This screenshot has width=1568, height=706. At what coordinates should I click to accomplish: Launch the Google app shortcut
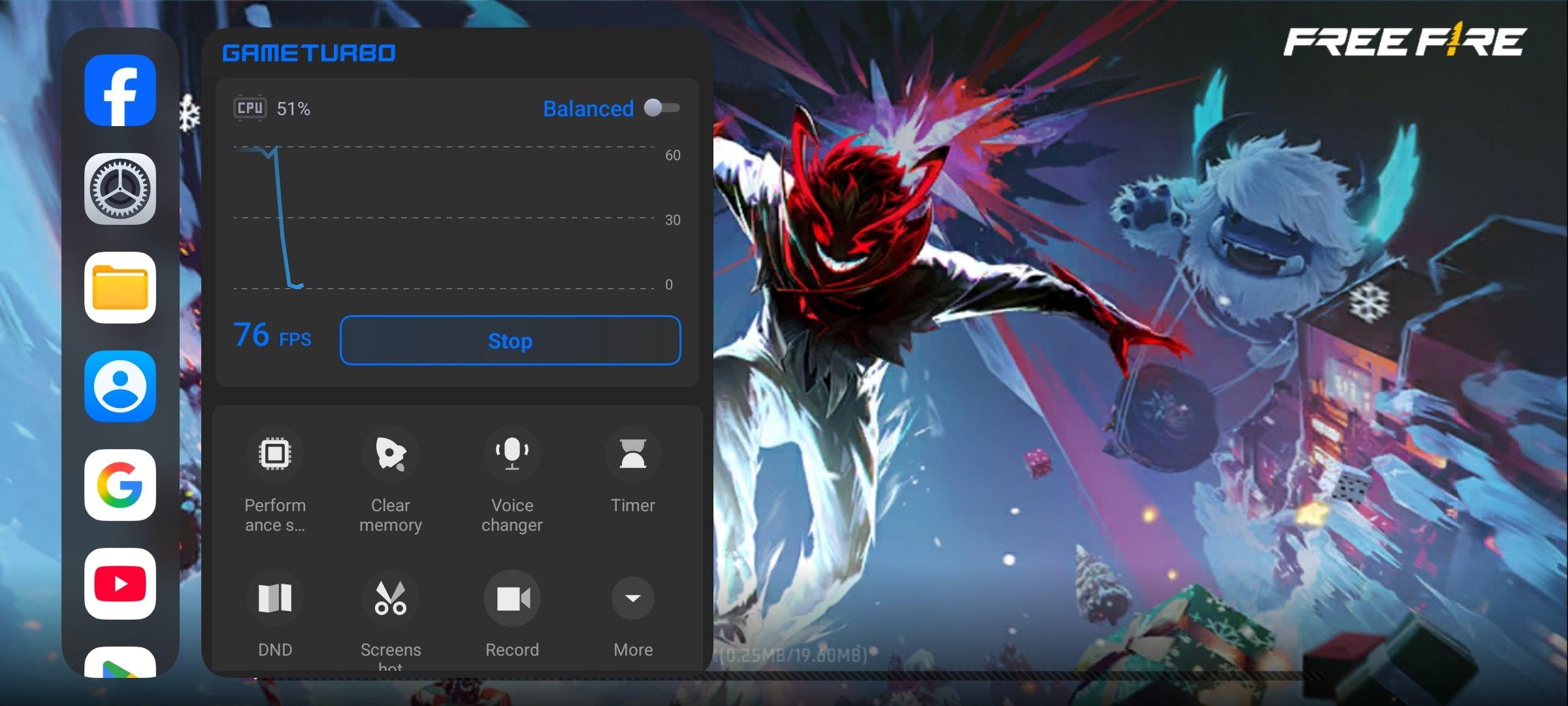(120, 485)
